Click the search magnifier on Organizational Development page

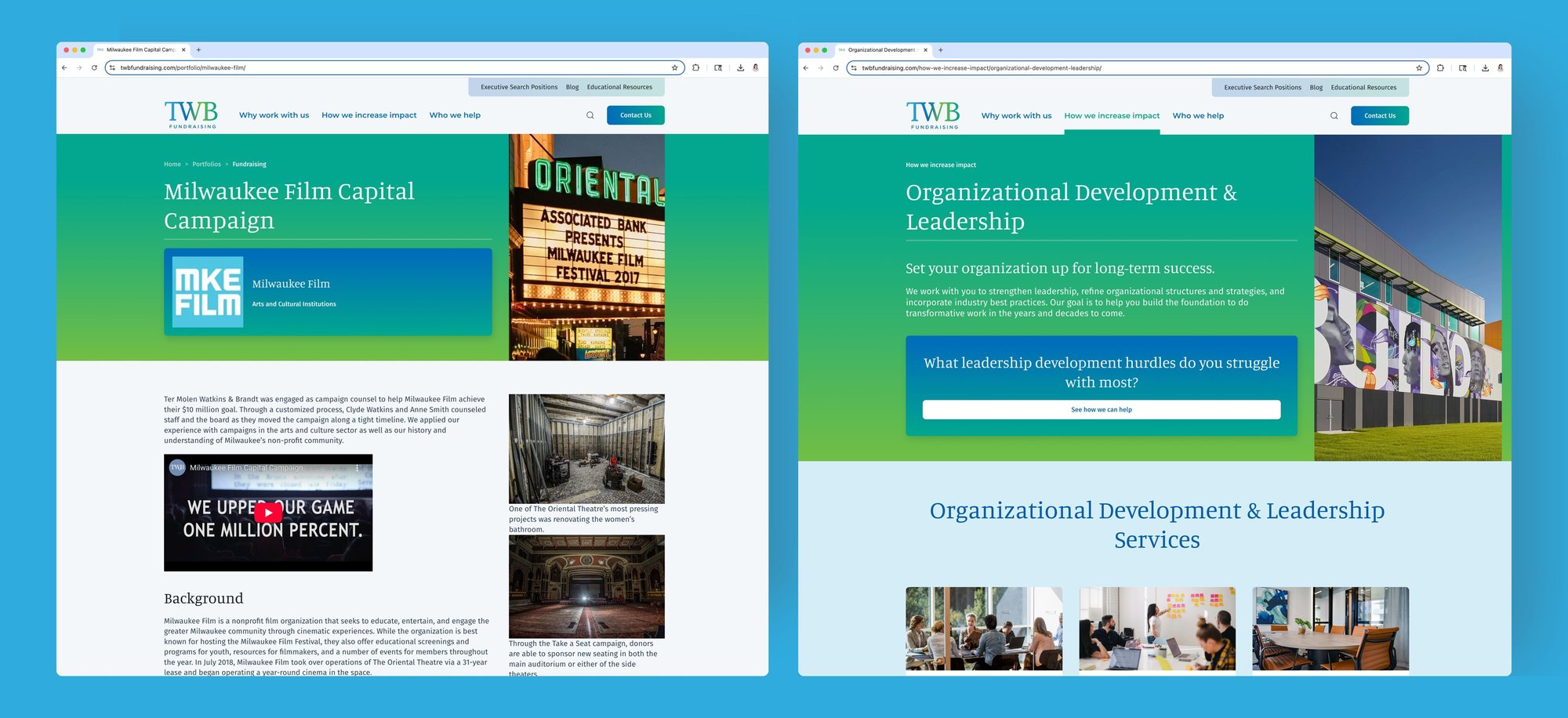(1334, 116)
